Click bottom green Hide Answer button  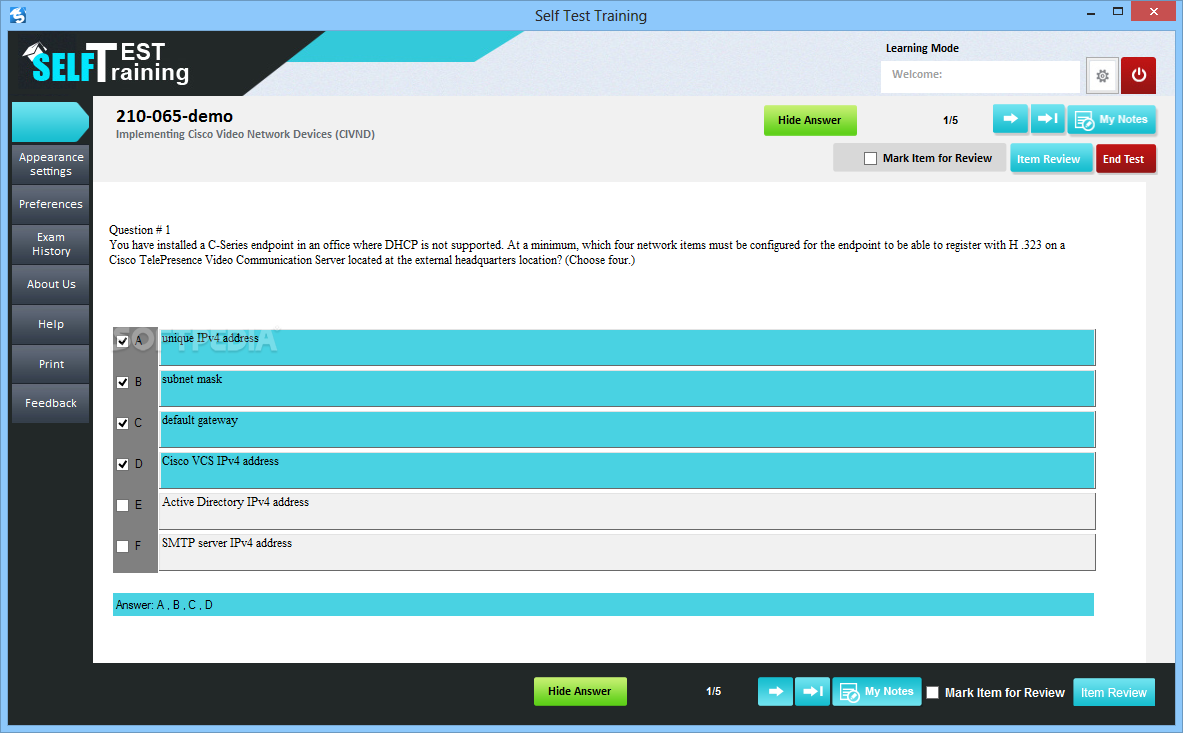coord(580,691)
